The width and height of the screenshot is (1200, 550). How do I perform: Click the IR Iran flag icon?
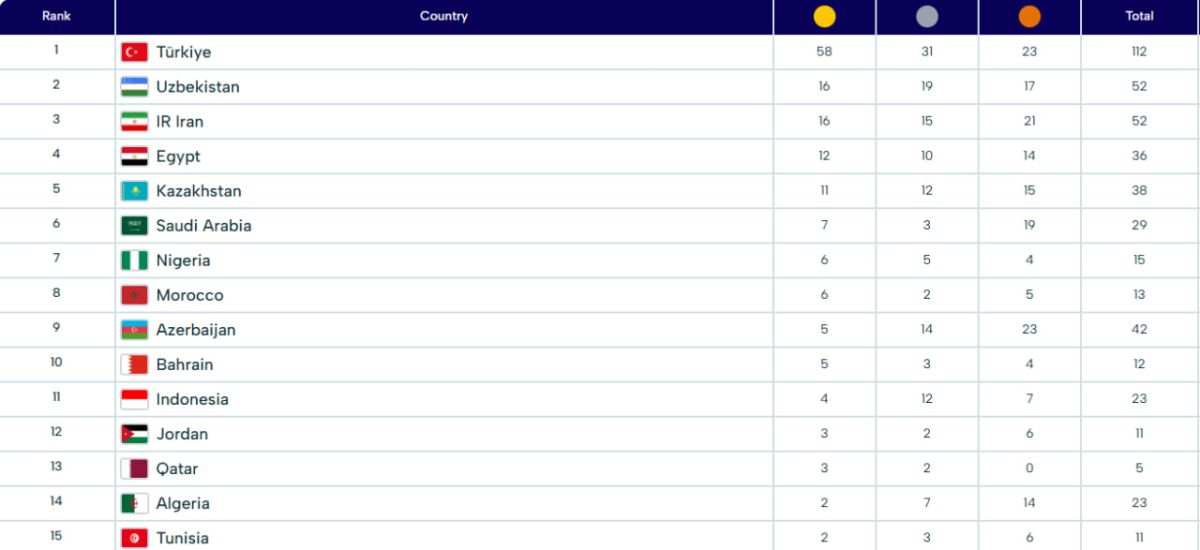click(134, 122)
